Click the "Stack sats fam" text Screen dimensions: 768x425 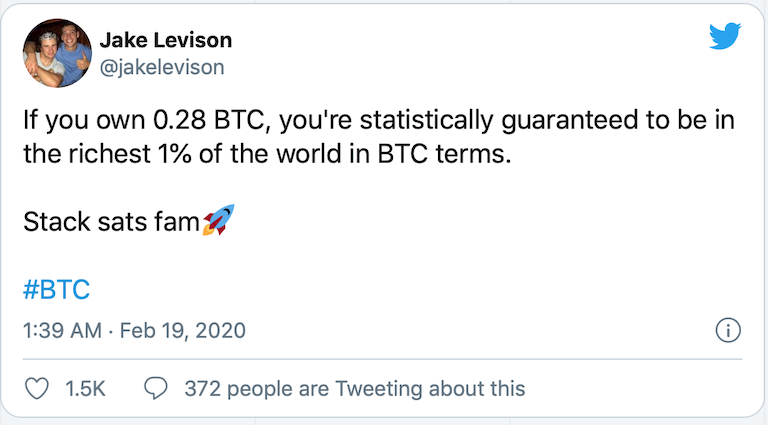coord(110,222)
